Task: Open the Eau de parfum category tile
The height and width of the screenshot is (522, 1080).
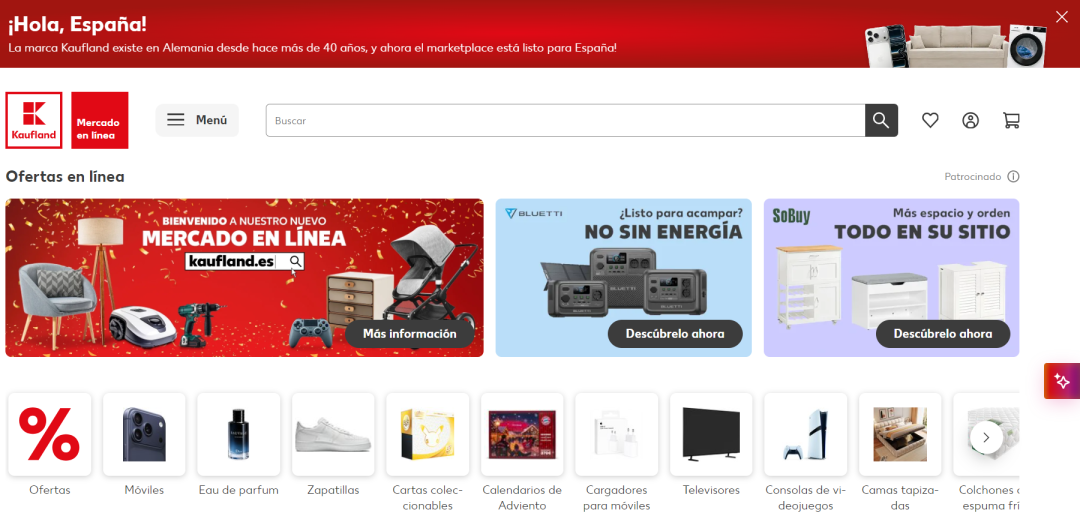Action: point(238,435)
